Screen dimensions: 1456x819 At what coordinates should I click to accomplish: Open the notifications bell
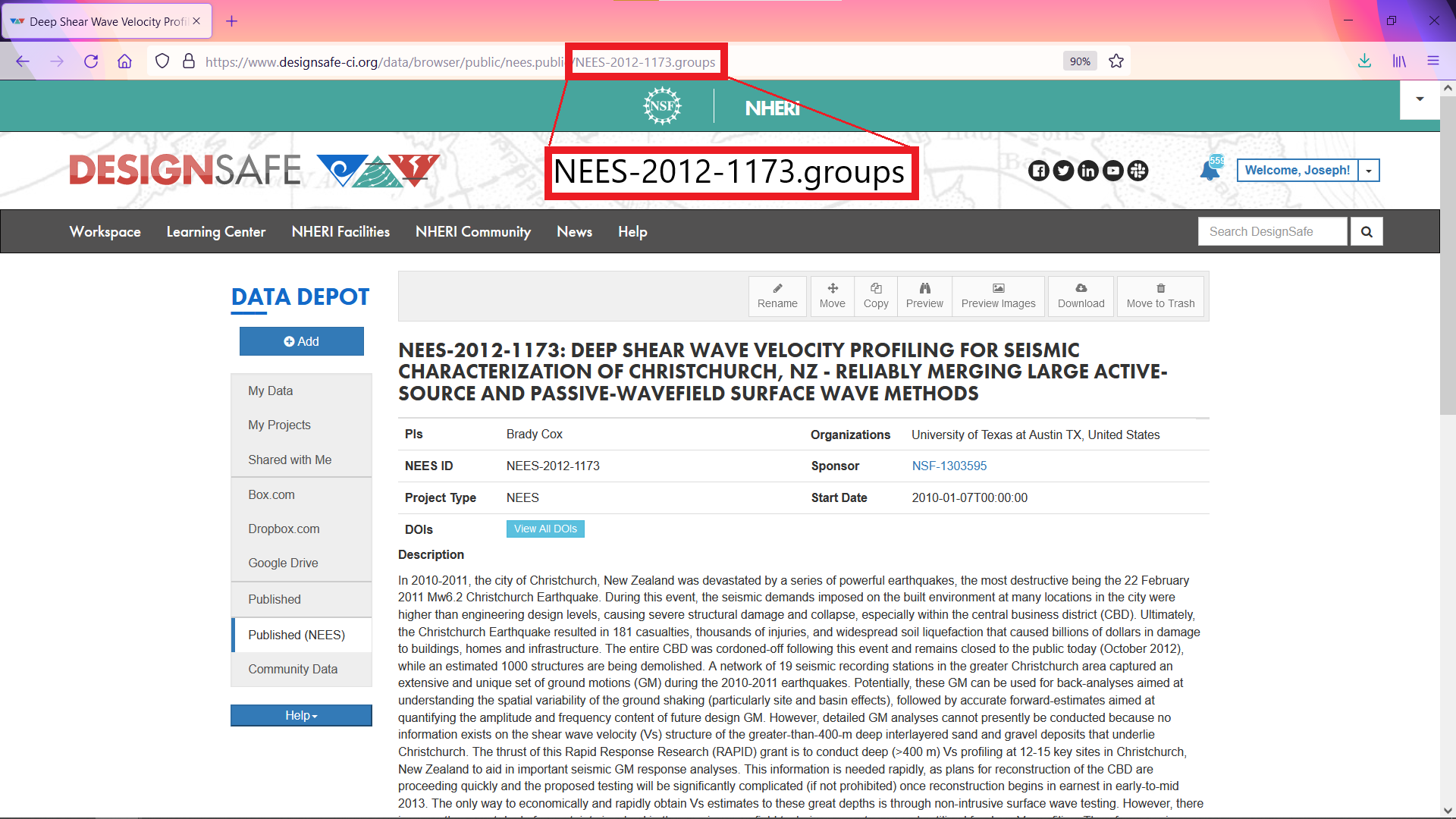pos(1210,170)
